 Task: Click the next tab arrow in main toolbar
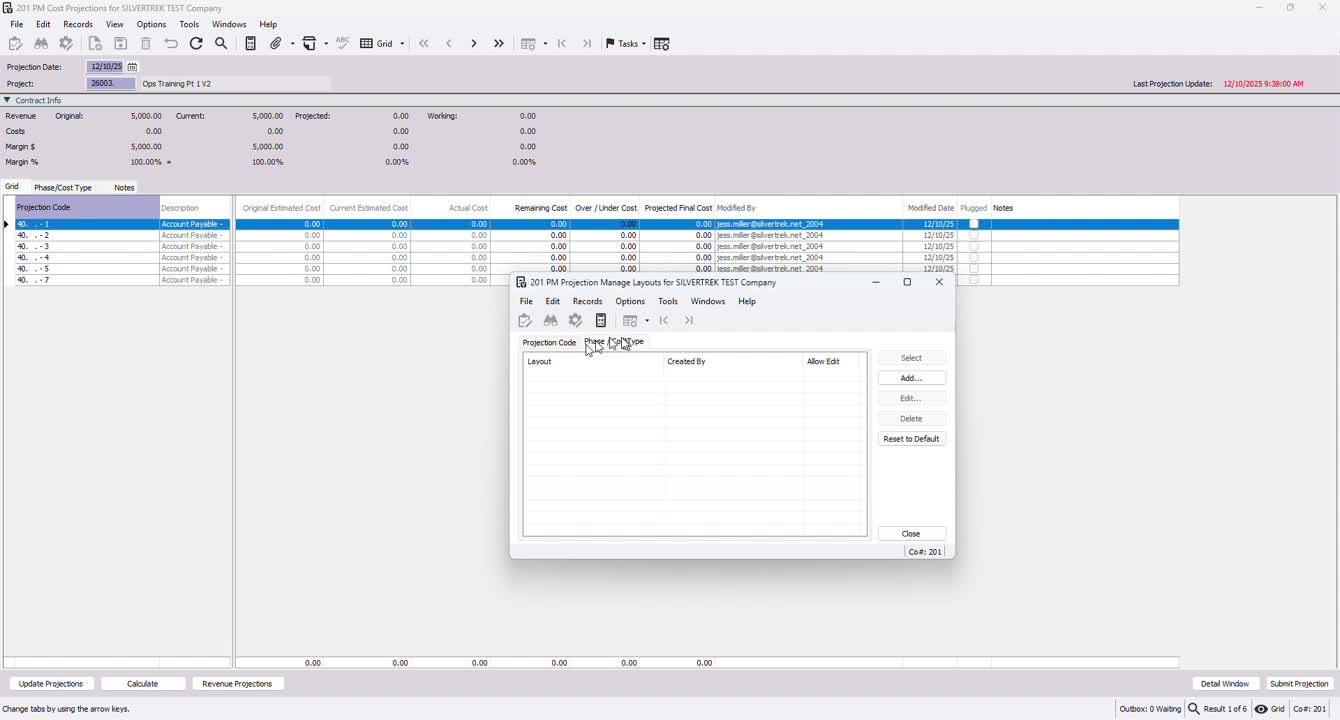[587, 44]
